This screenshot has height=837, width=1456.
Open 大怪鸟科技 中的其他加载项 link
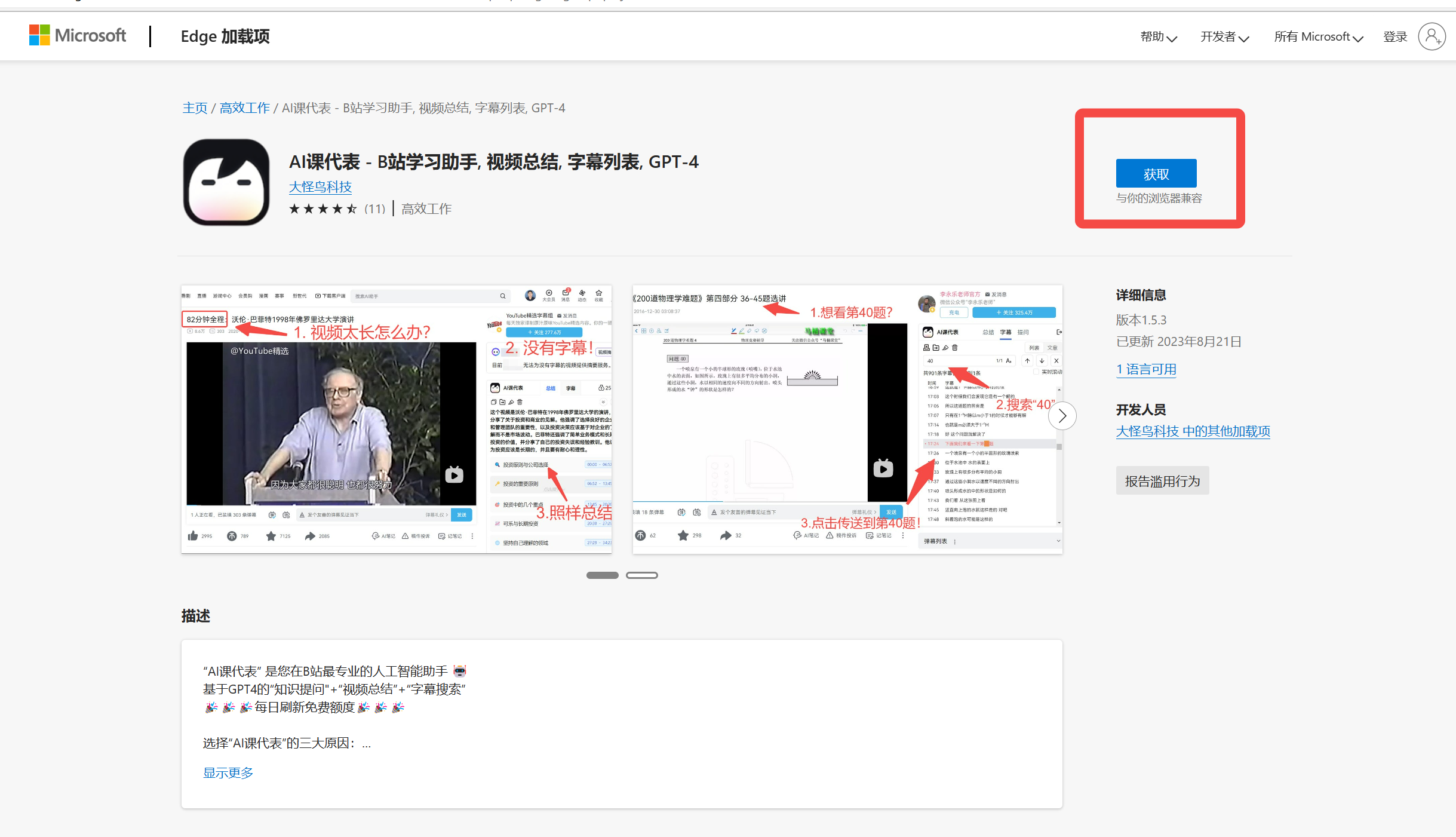point(1193,431)
